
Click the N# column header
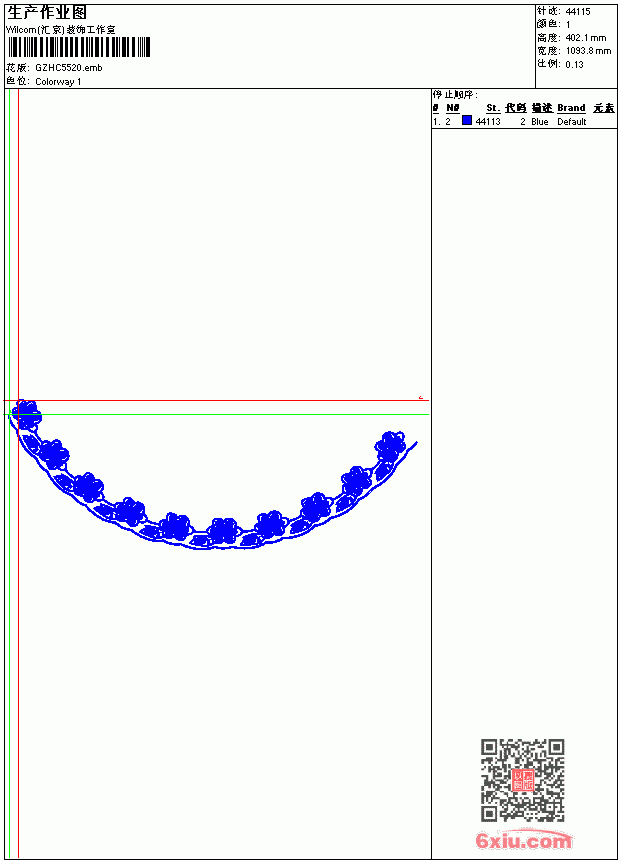coord(453,108)
